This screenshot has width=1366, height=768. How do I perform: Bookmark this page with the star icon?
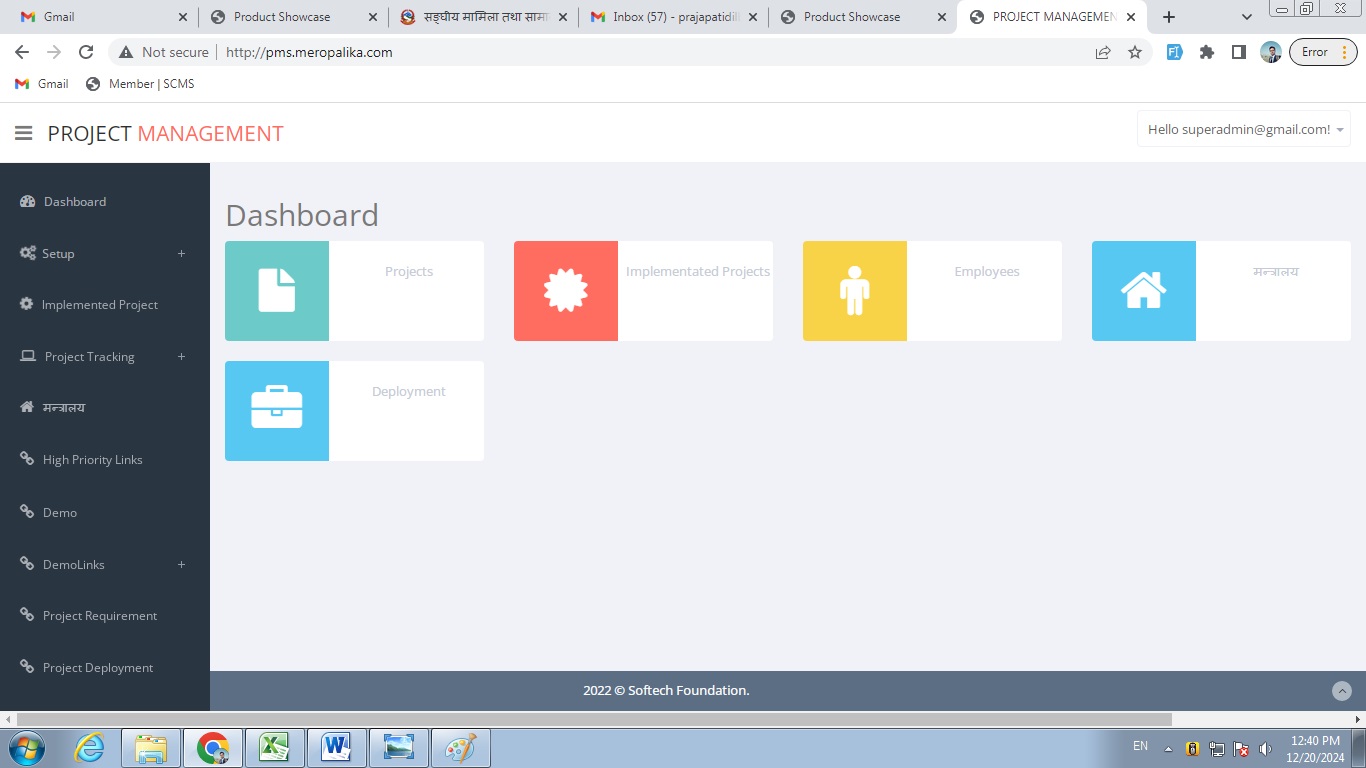click(1135, 52)
